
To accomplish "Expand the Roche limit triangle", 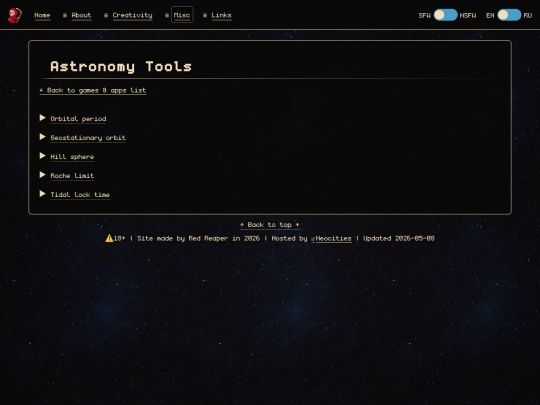I will [x=42, y=175].
